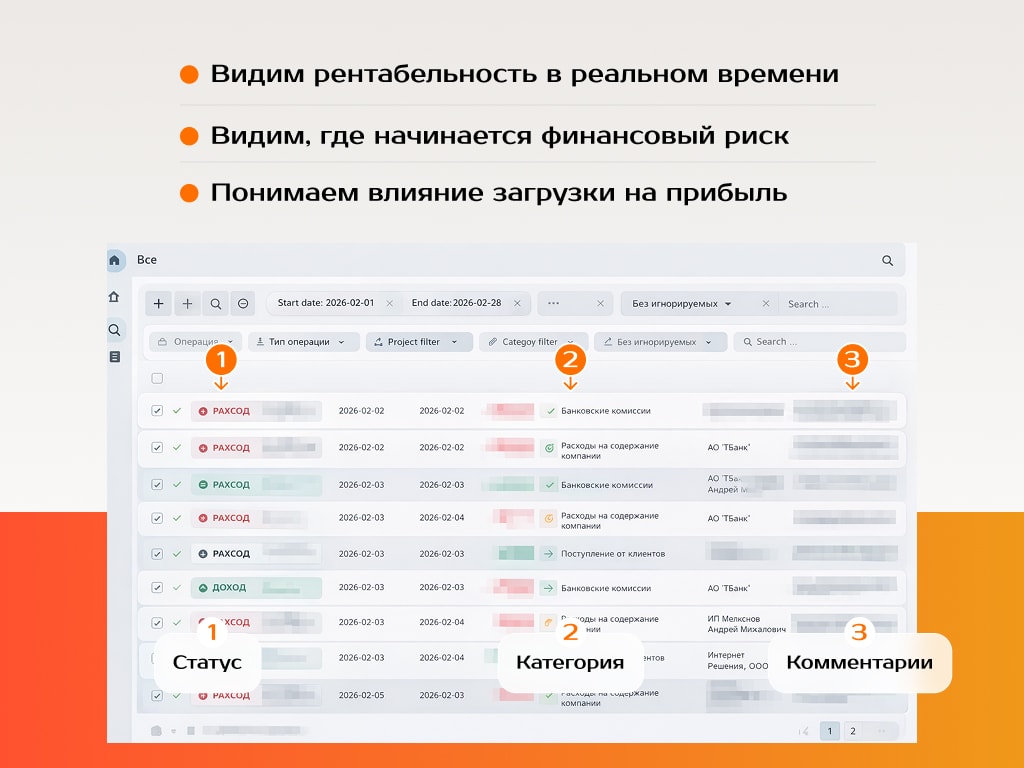Click the green status icon on the ДОХОД badge
1024x768 pixels.
(x=203, y=588)
